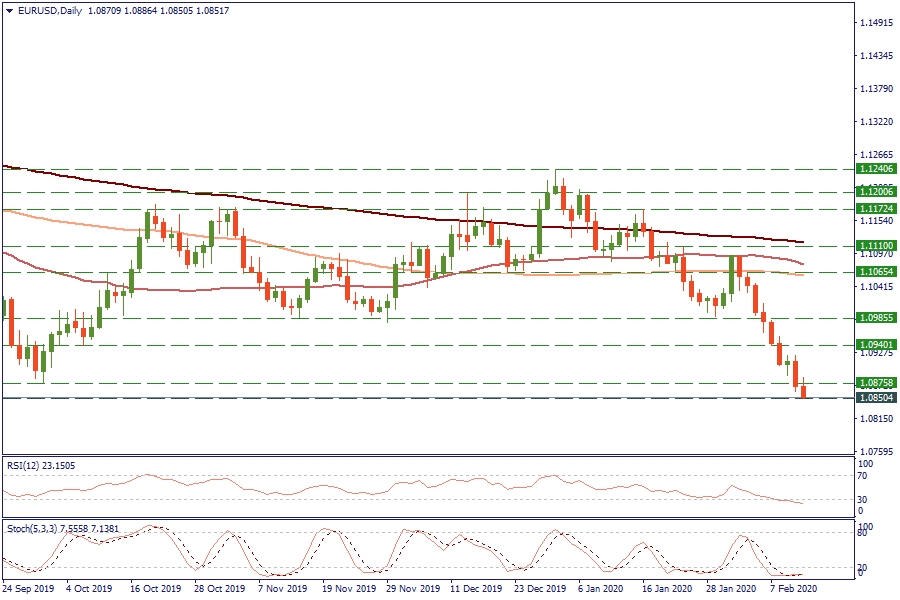900x600 pixels.
Task: Click the 7 Feb 2020 date marker
Action: tap(794, 590)
